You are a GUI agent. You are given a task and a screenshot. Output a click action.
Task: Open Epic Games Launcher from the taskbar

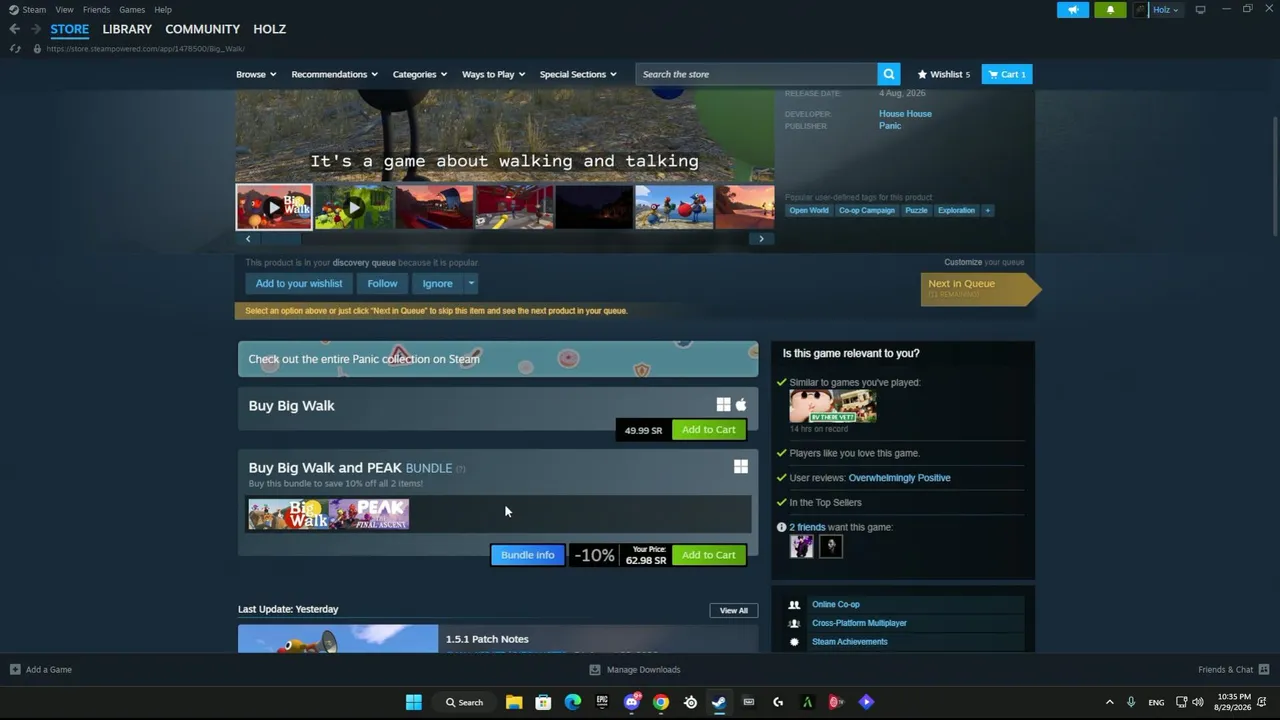(x=602, y=702)
